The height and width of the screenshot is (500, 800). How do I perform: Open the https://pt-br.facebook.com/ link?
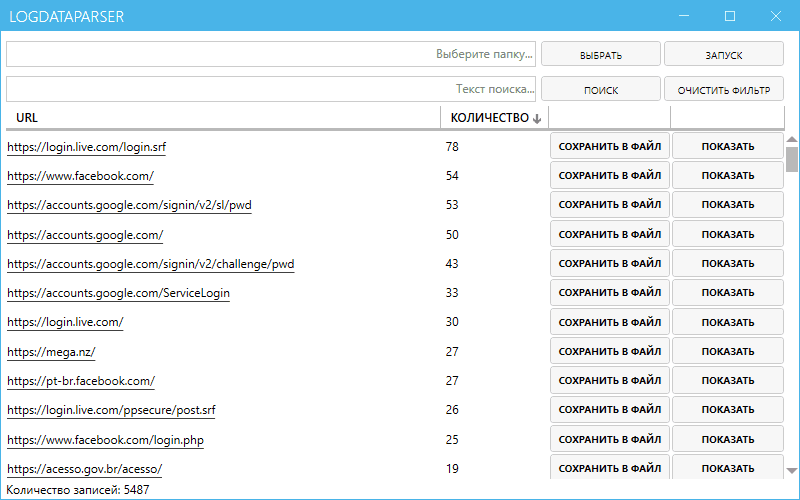pyautogui.click(x=81, y=381)
